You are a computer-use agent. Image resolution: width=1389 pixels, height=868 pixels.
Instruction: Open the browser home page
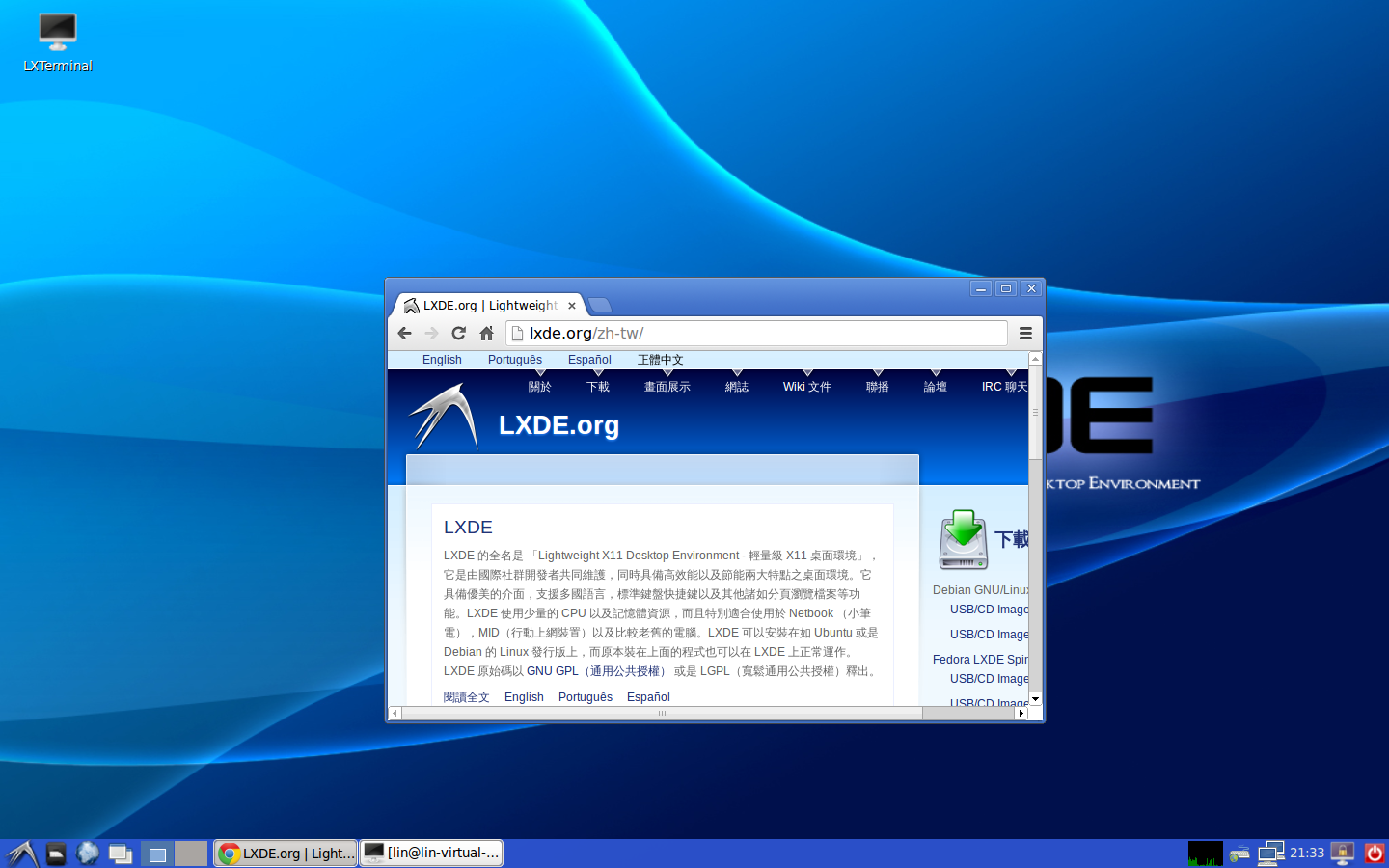pos(487,333)
